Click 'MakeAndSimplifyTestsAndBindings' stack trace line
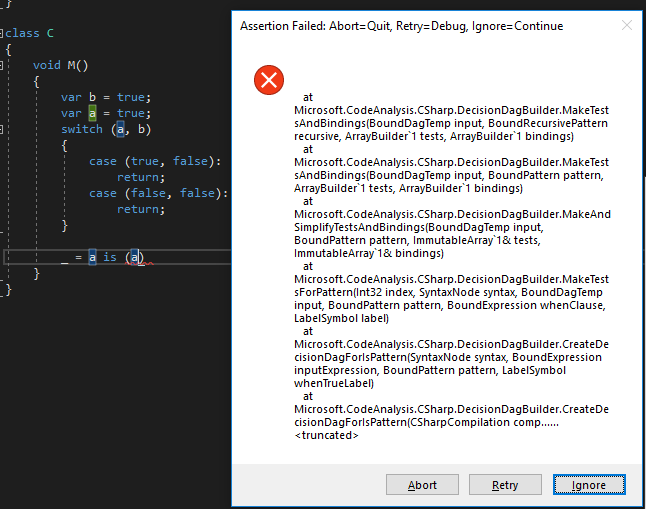The image size is (646, 509). click(x=452, y=234)
